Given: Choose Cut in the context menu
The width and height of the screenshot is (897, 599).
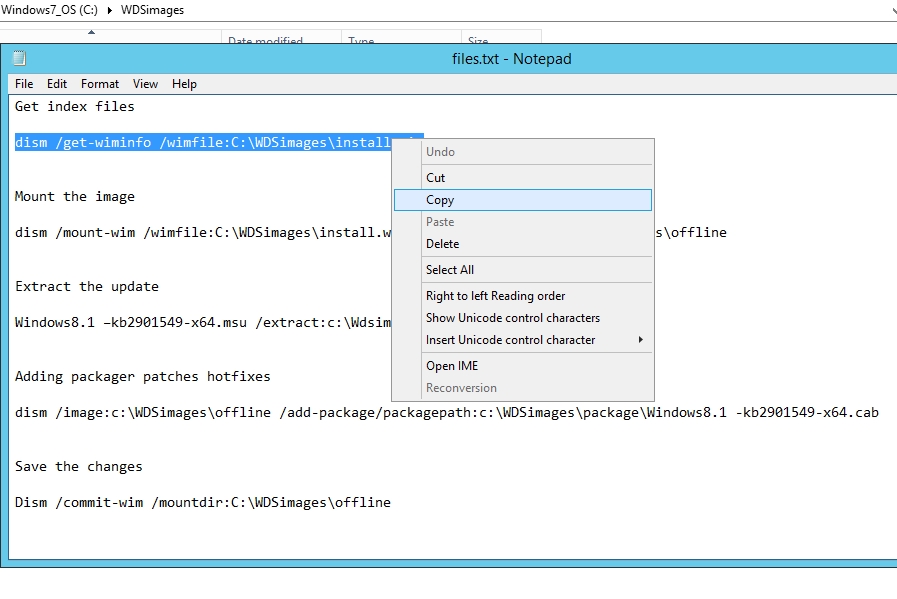Looking at the screenshot, I should pos(523,177).
